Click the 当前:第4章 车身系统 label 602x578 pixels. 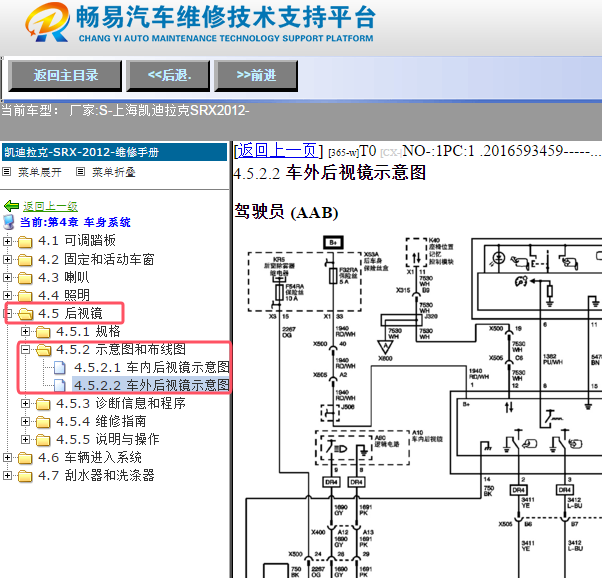click(75, 222)
